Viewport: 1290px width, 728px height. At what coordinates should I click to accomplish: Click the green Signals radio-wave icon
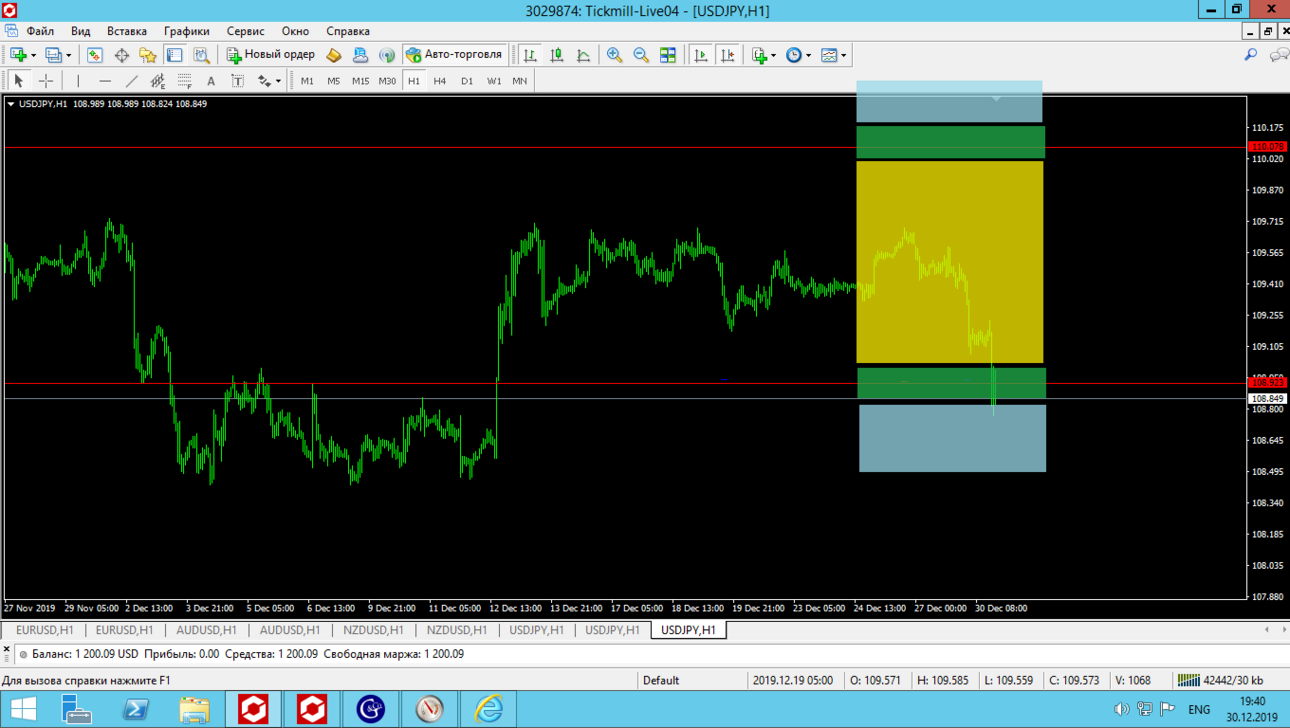coord(387,55)
